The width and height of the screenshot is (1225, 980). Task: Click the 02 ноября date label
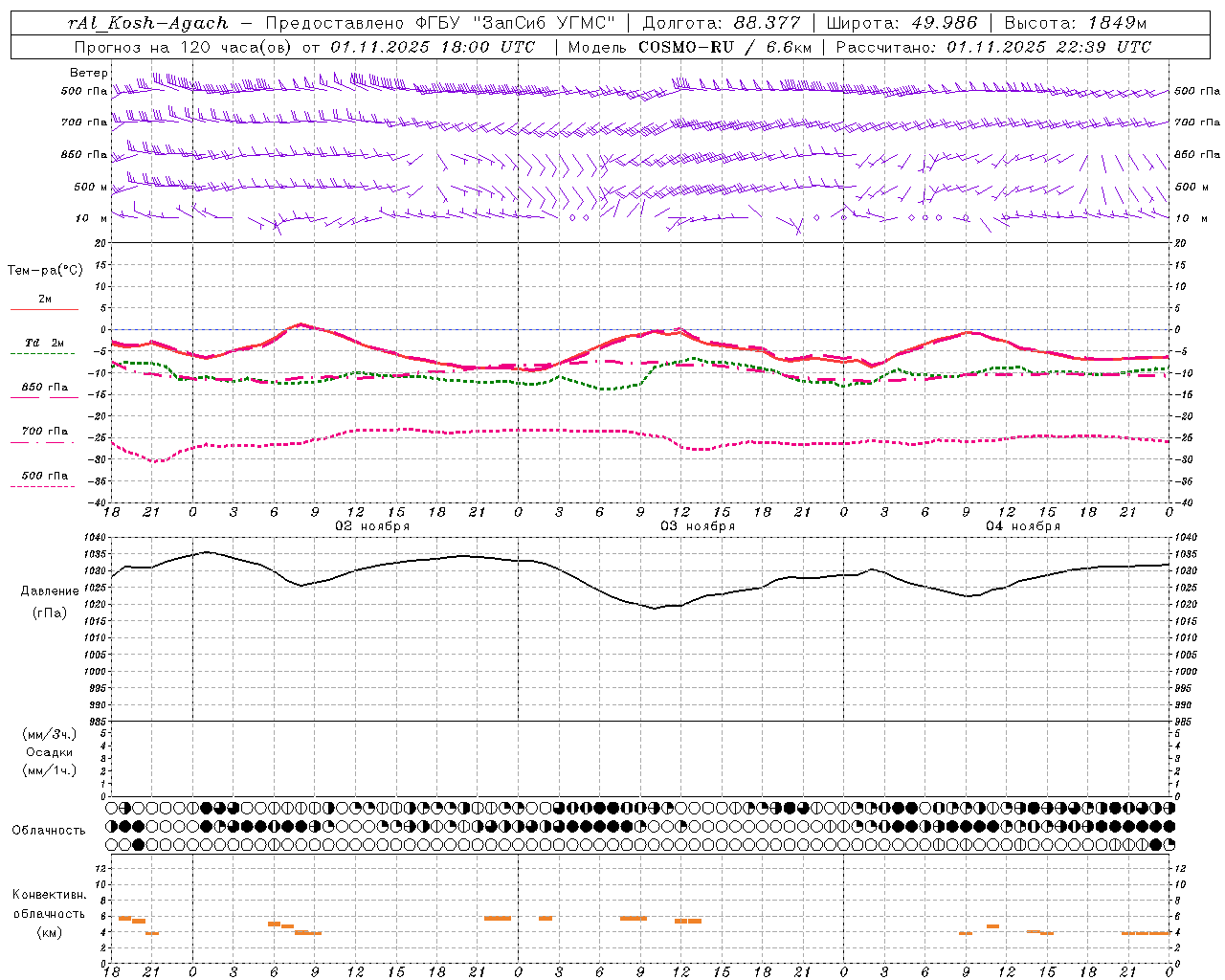pyautogui.click(x=372, y=526)
